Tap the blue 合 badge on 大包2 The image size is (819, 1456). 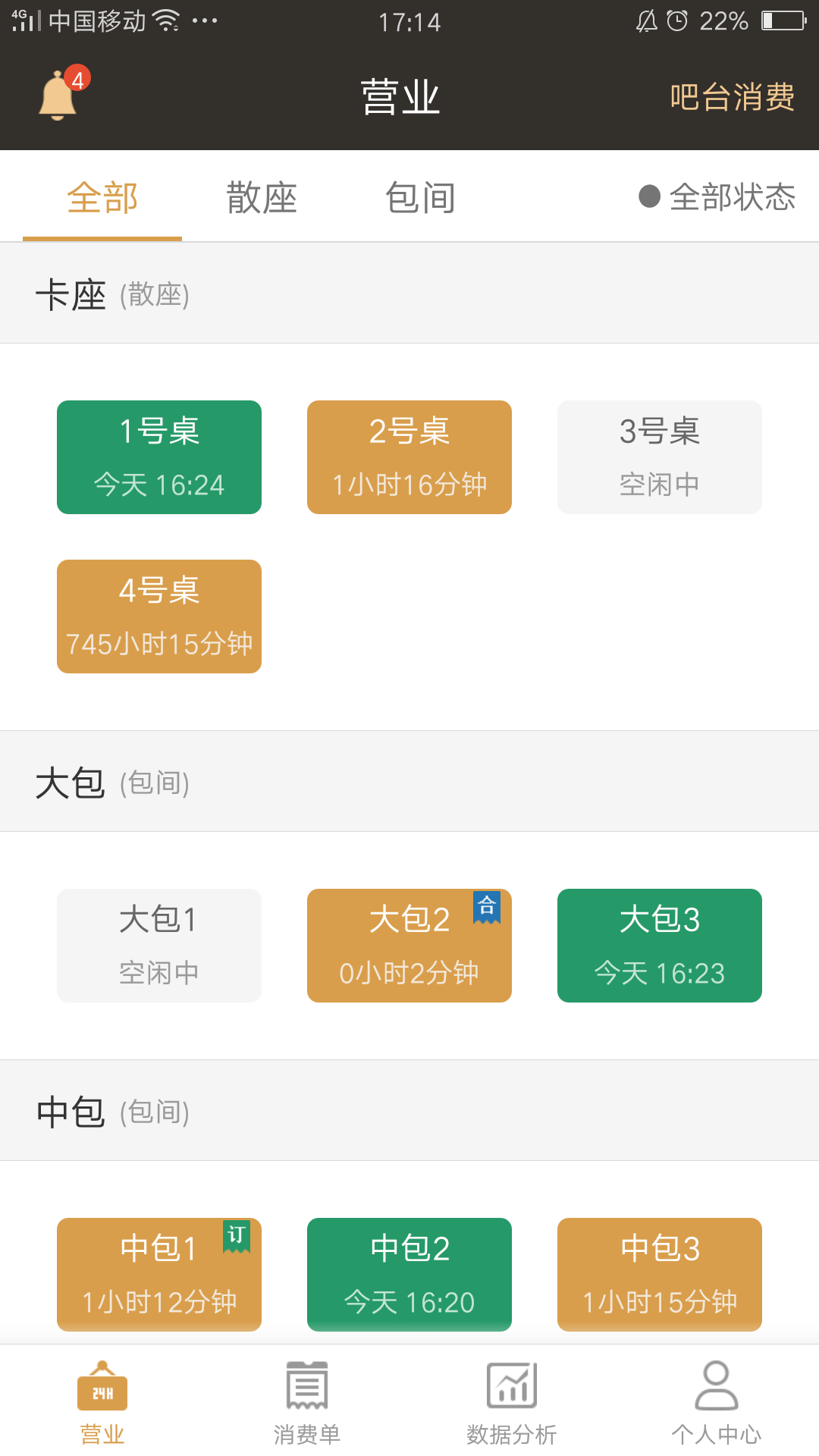point(487,907)
